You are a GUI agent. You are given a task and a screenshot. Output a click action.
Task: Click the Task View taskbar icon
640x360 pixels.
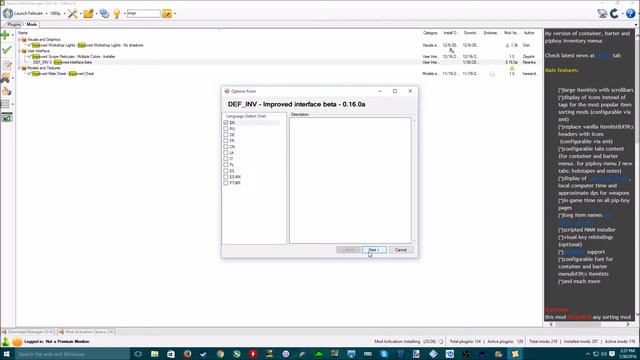coord(138,354)
